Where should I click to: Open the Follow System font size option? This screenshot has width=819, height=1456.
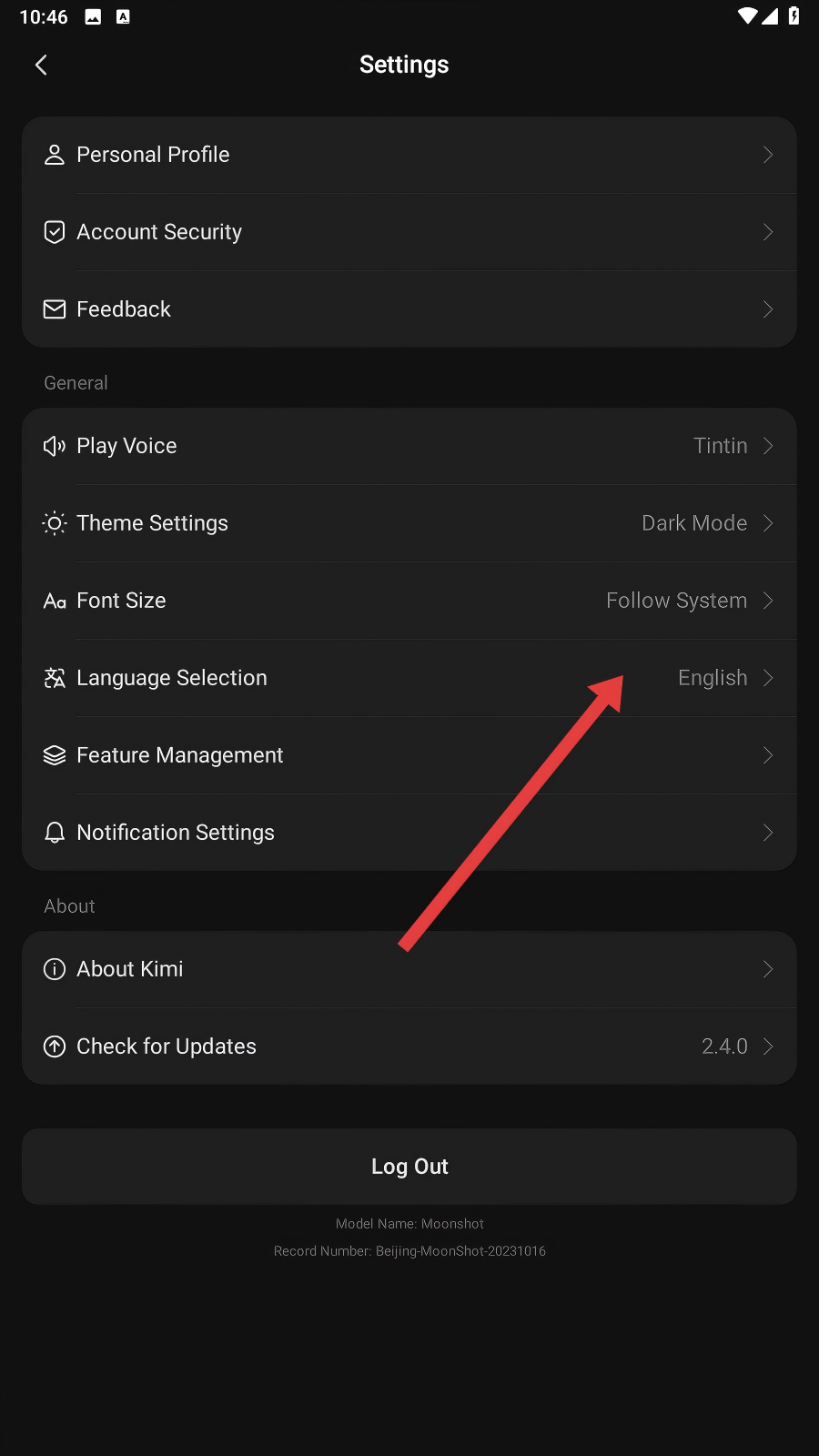[x=676, y=601]
